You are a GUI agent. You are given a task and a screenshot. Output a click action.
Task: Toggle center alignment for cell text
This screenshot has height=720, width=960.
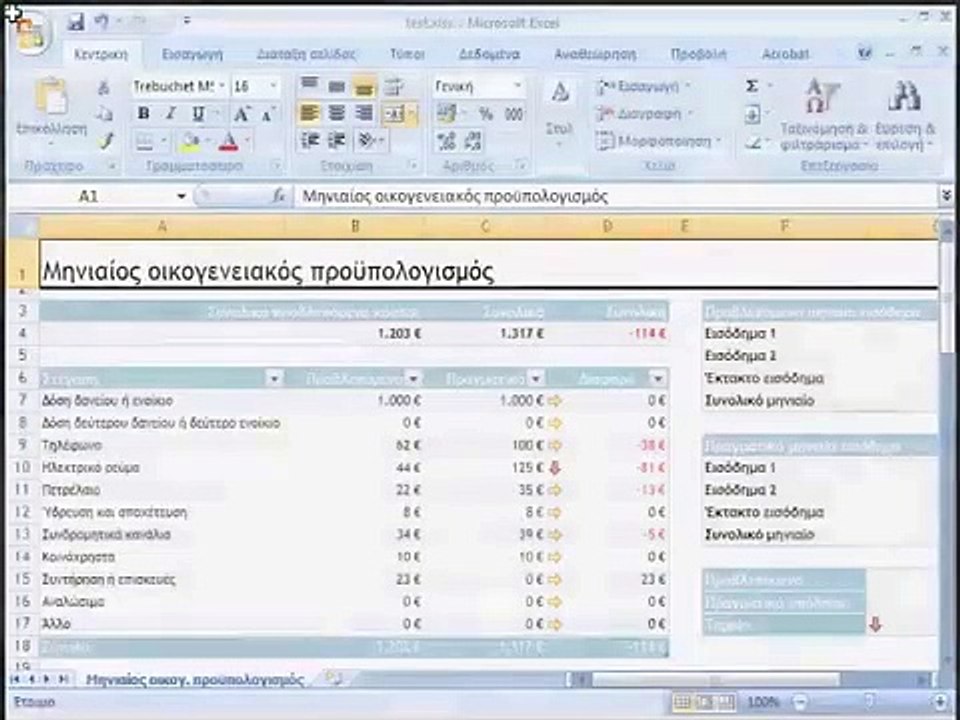(x=337, y=113)
